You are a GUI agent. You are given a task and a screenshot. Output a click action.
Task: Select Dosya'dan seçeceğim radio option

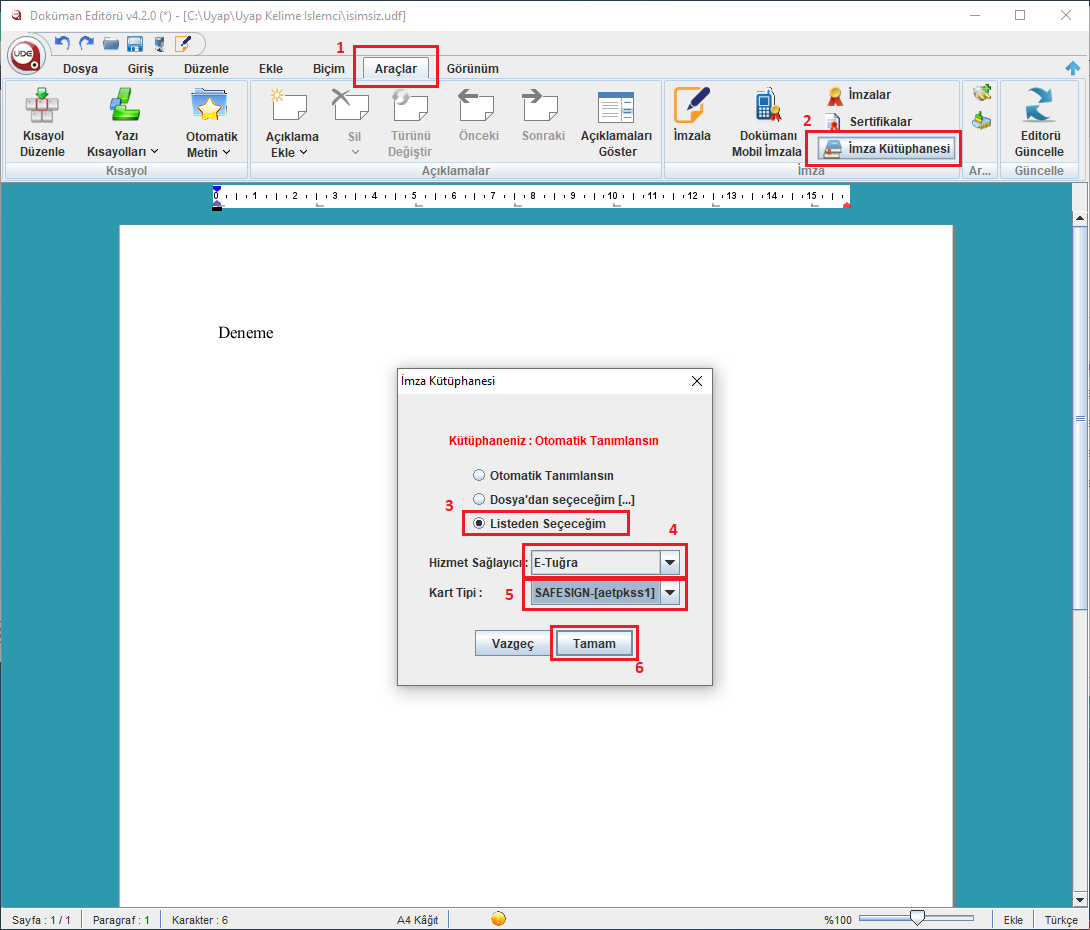click(480, 499)
